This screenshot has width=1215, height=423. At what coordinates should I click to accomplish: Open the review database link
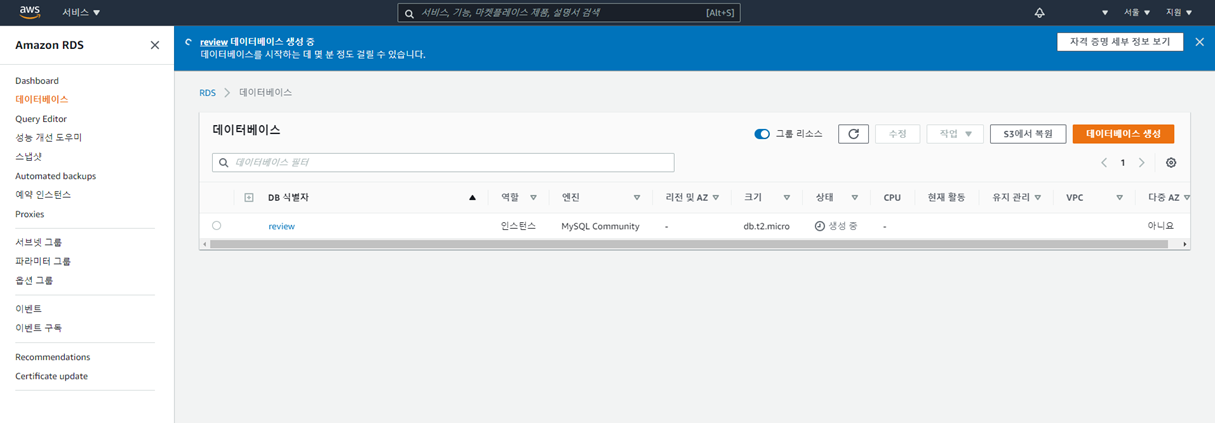pos(281,226)
